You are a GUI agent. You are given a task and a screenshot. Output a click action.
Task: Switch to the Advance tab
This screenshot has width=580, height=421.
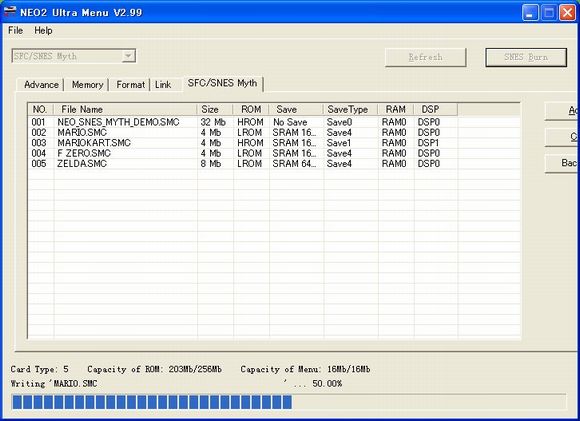tap(41, 85)
